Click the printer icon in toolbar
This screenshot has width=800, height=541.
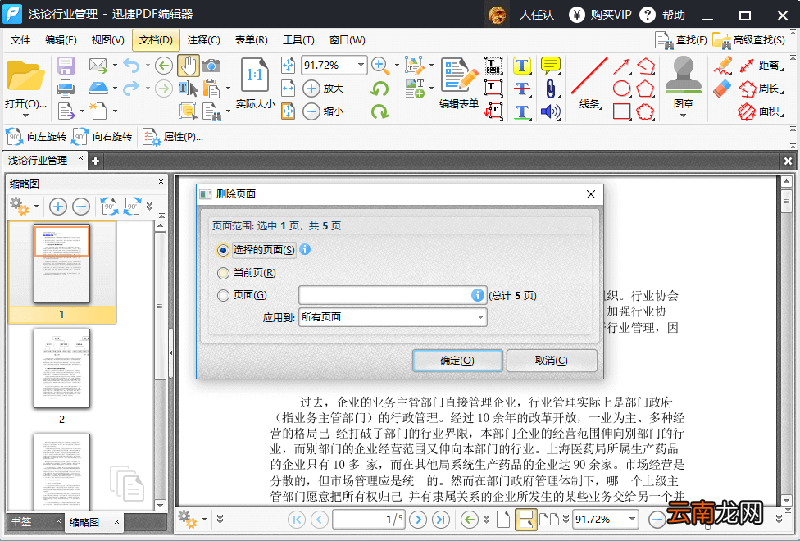[66, 88]
